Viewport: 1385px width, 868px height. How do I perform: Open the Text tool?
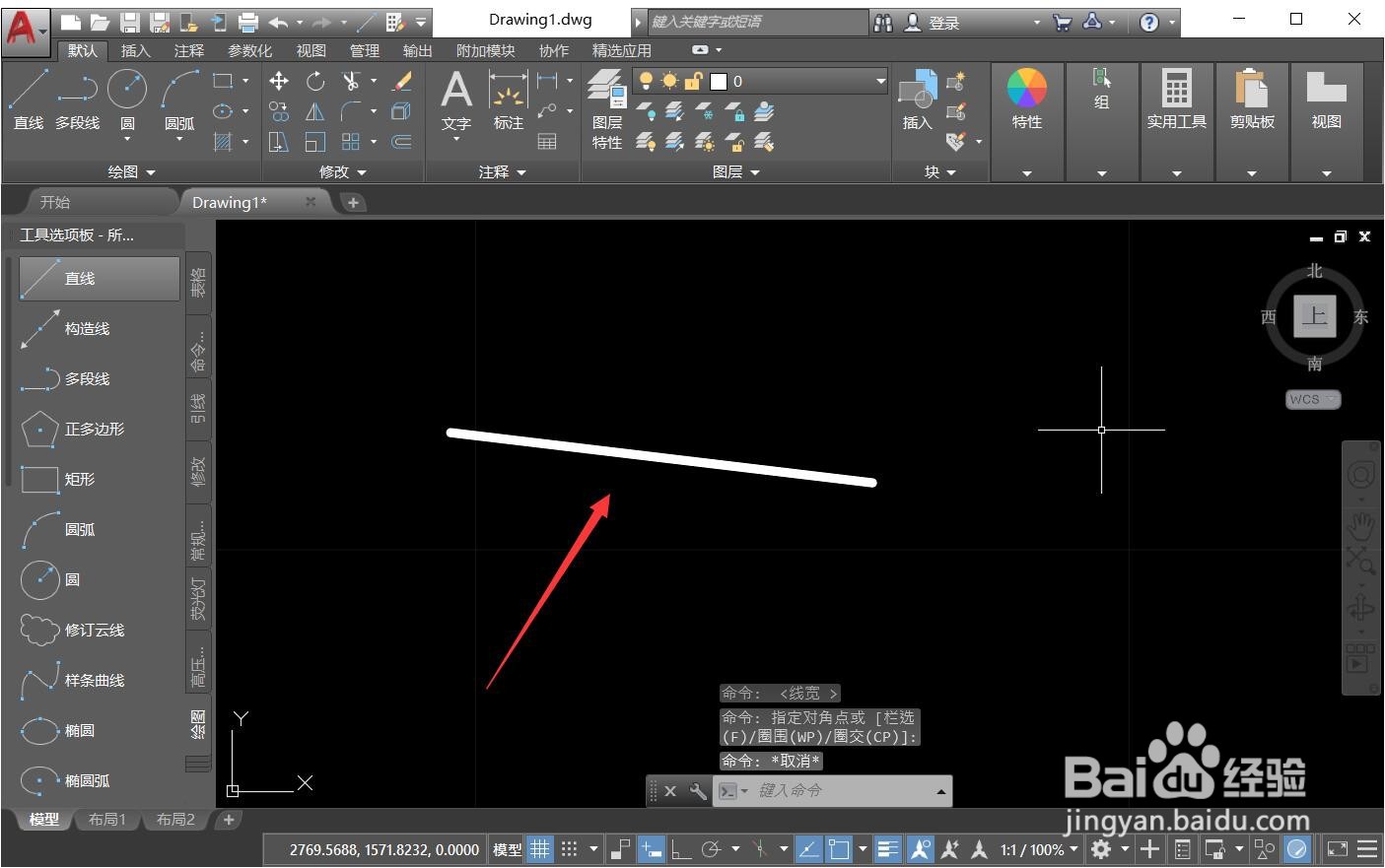pos(455,100)
